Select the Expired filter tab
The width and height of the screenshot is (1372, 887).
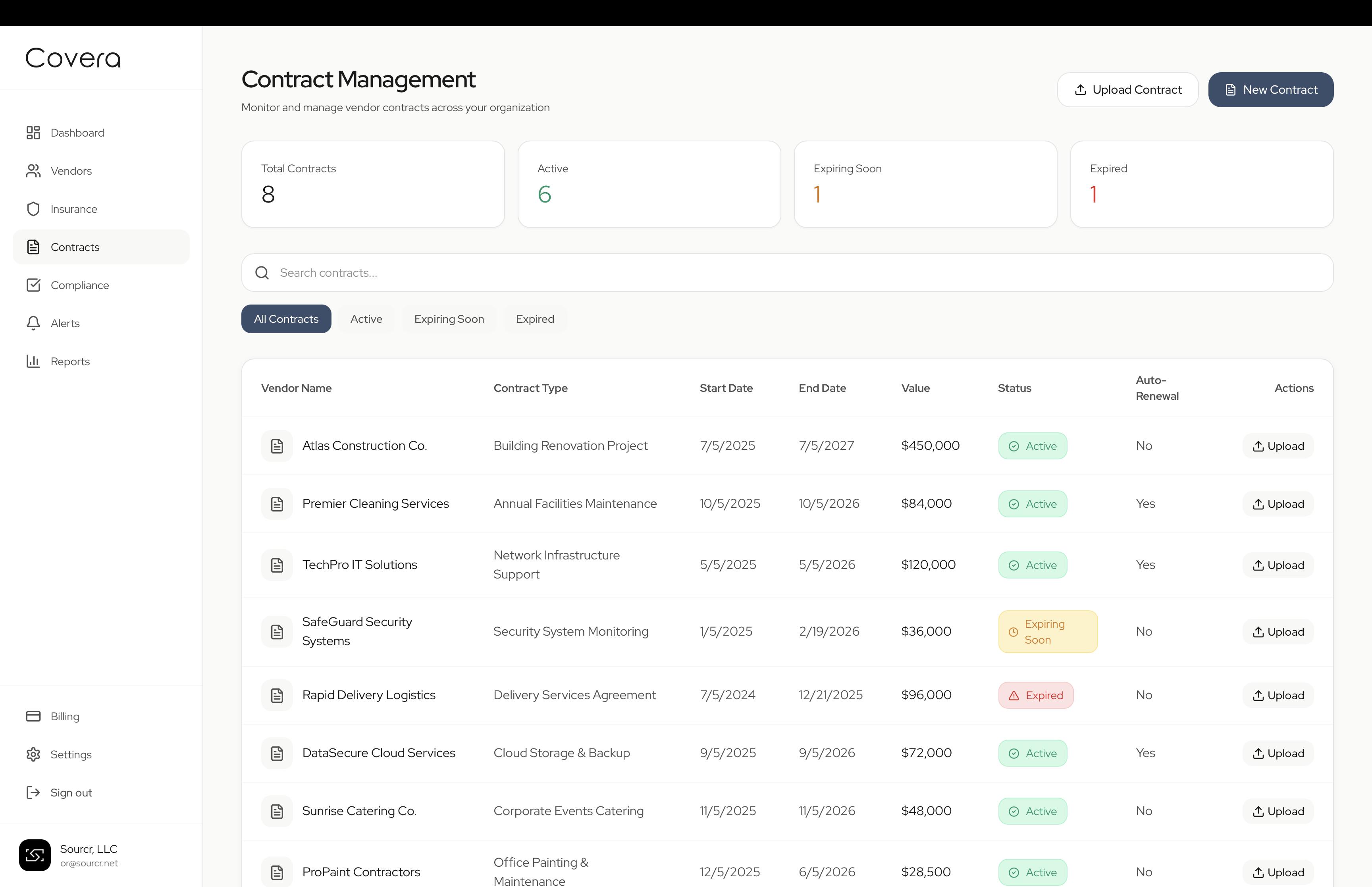[535, 319]
